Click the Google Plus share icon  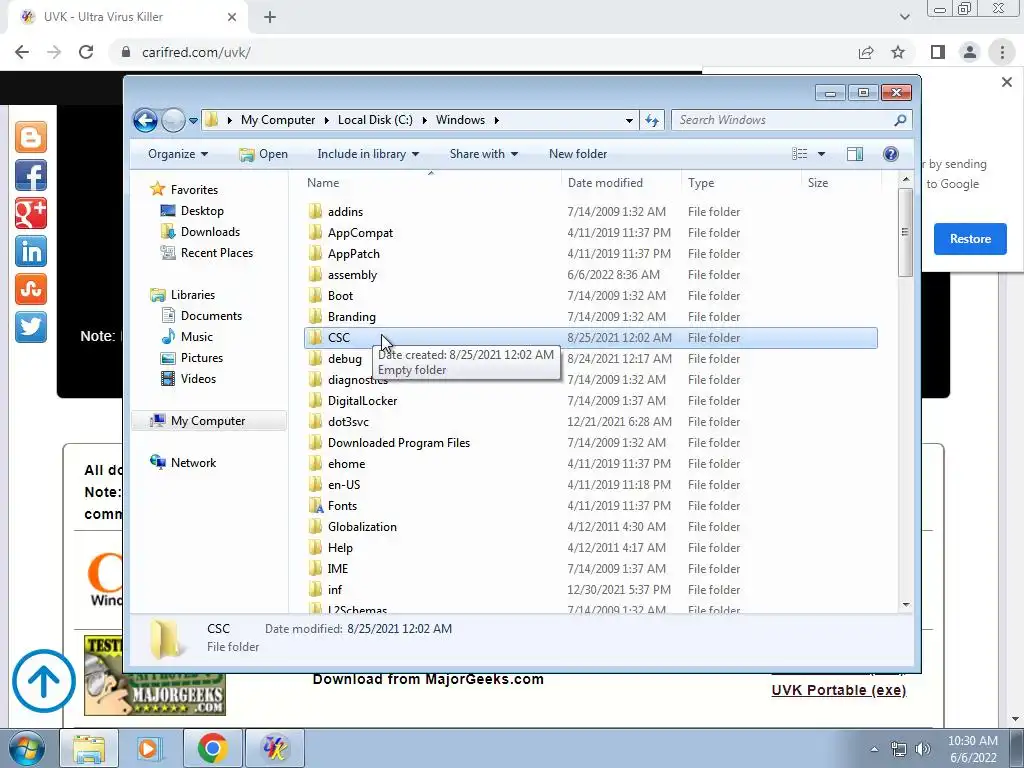coord(31,214)
